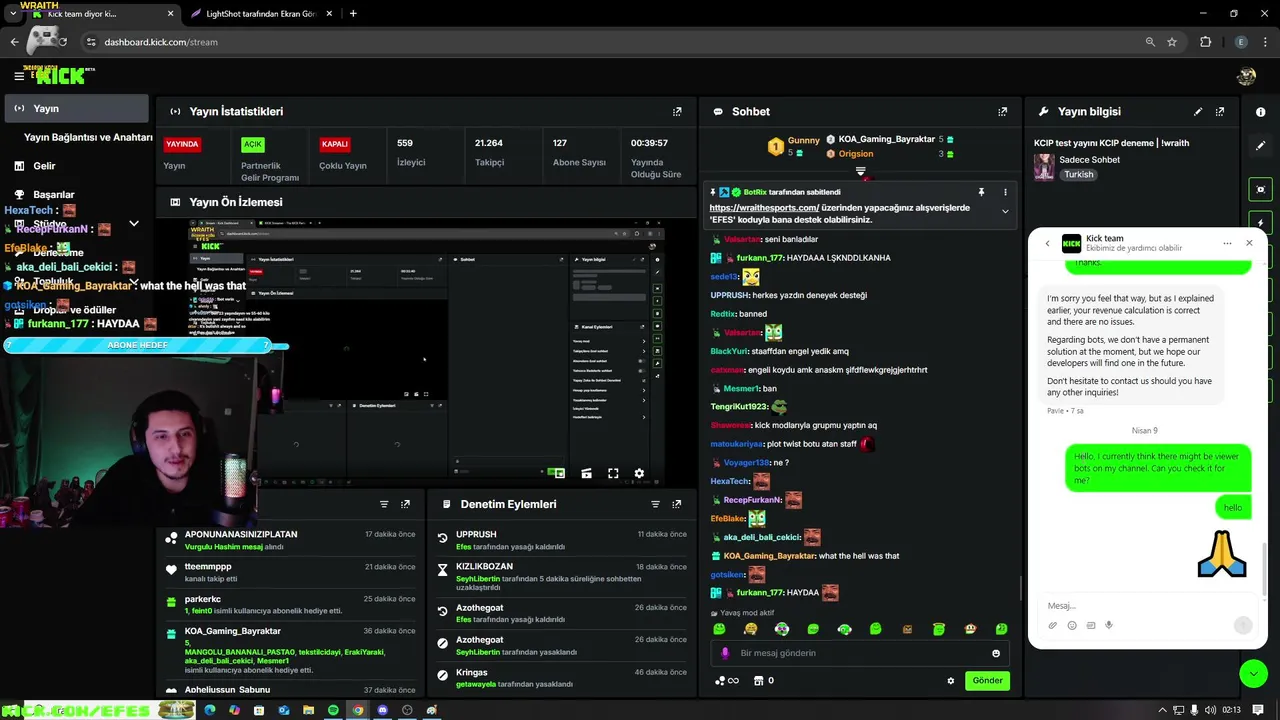This screenshot has height=720, width=1280.
Task: Open info icon in right rail
Action: [1260, 112]
